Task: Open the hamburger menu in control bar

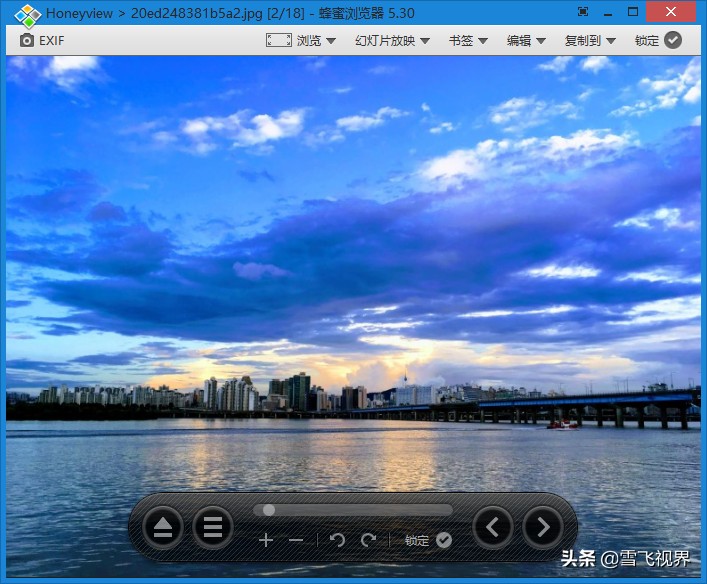Action: [x=212, y=527]
